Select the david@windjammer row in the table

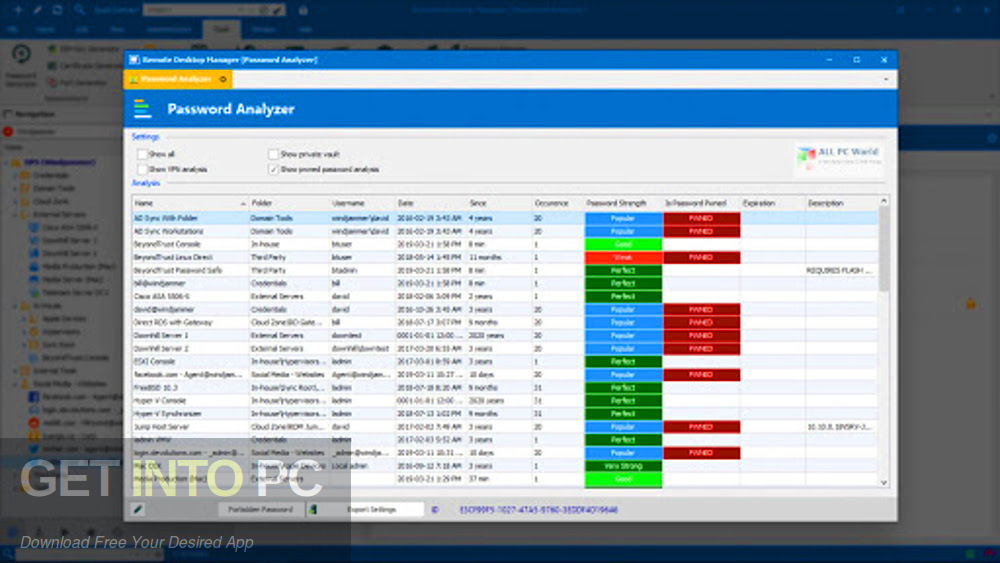tap(504, 310)
